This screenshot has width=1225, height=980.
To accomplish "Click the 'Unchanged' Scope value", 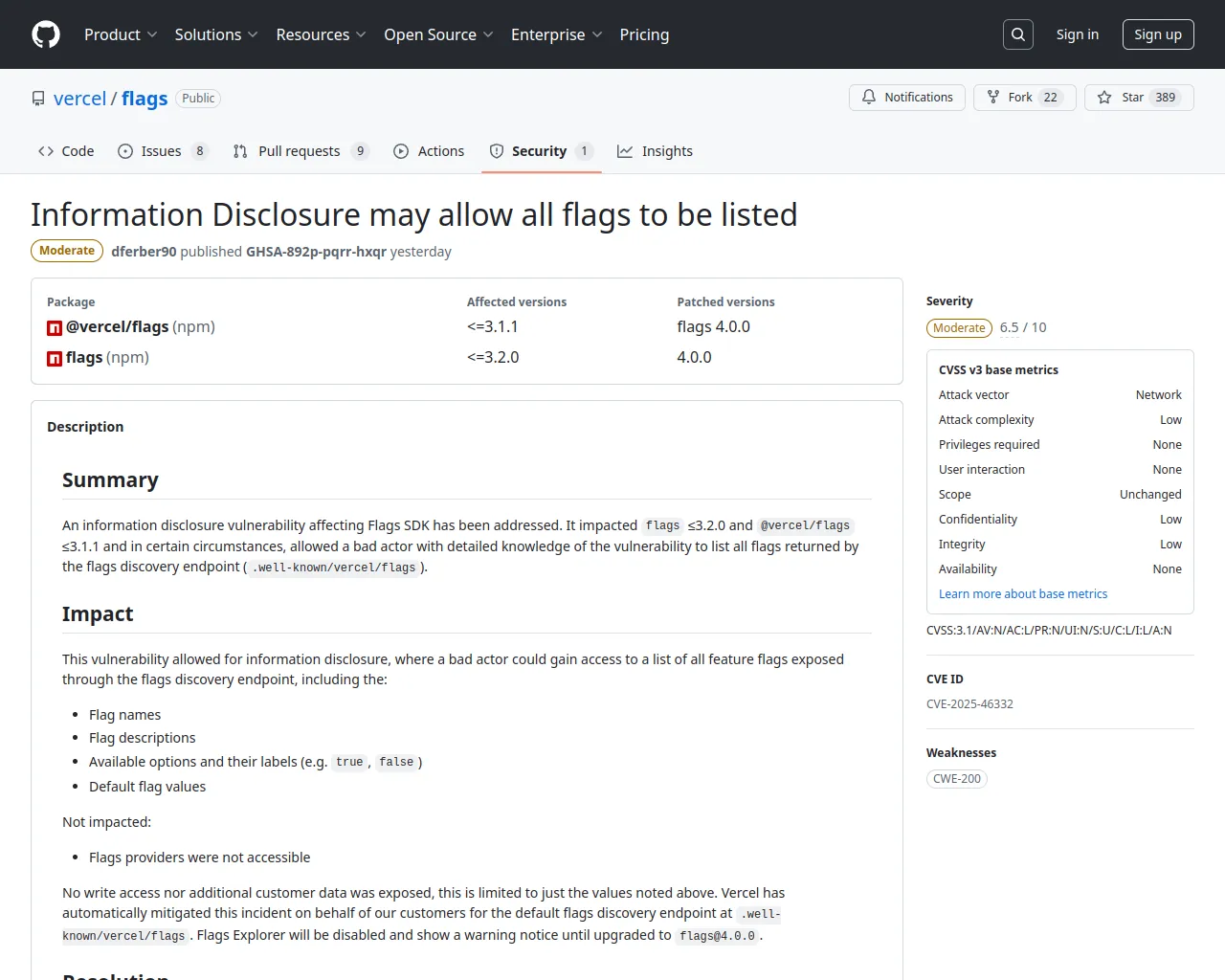I will tap(1150, 495).
